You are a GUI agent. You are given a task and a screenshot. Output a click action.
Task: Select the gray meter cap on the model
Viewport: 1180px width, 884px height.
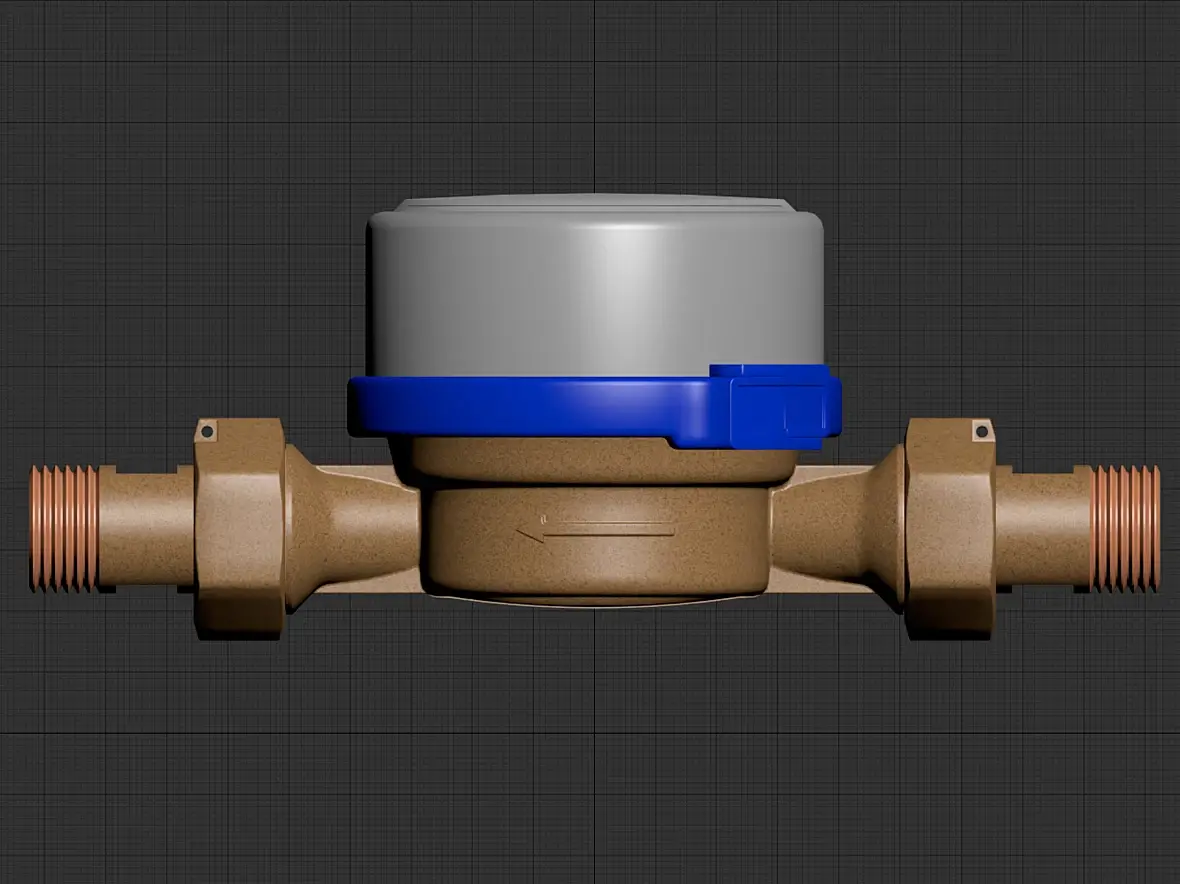tap(595, 286)
